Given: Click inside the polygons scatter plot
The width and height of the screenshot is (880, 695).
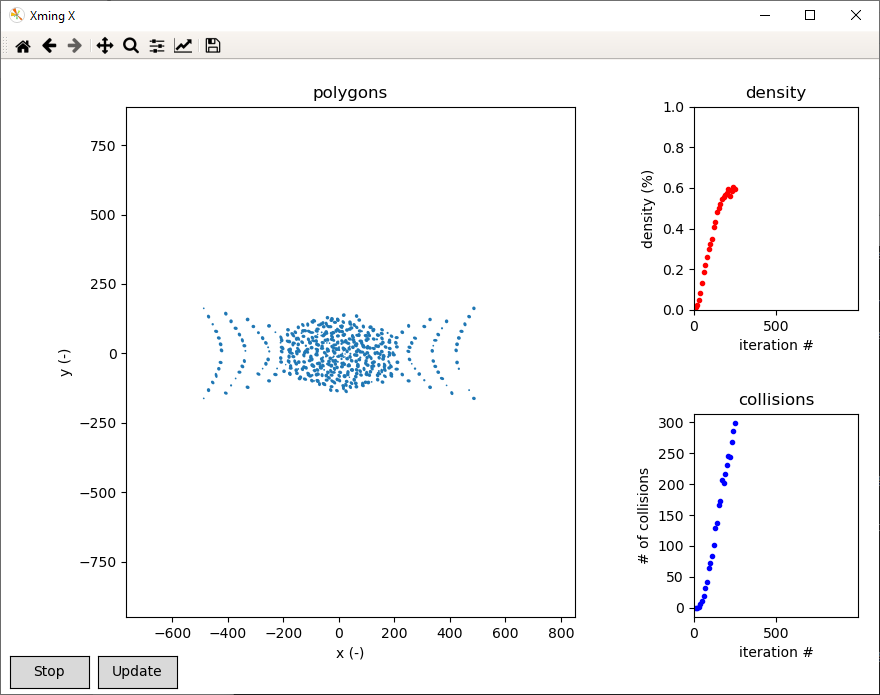Looking at the screenshot, I should (350, 480).
